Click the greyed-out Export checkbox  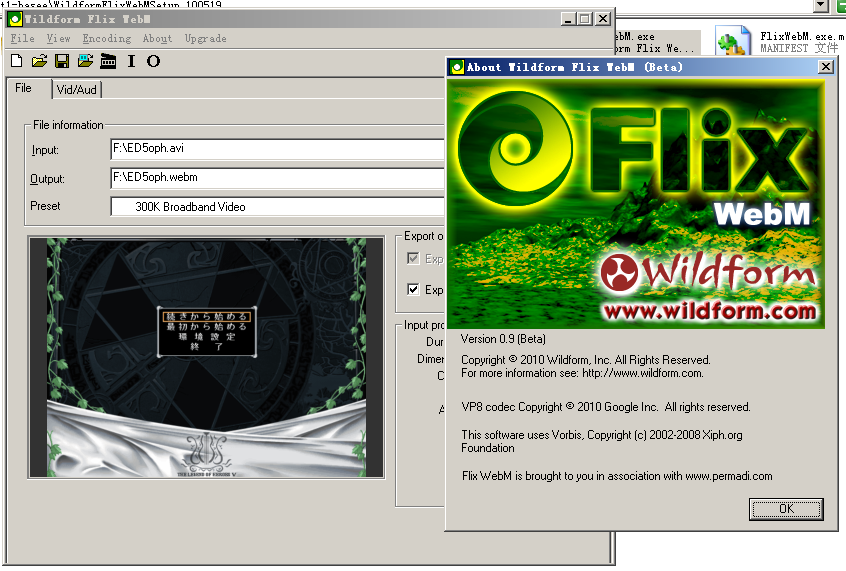[x=414, y=259]
